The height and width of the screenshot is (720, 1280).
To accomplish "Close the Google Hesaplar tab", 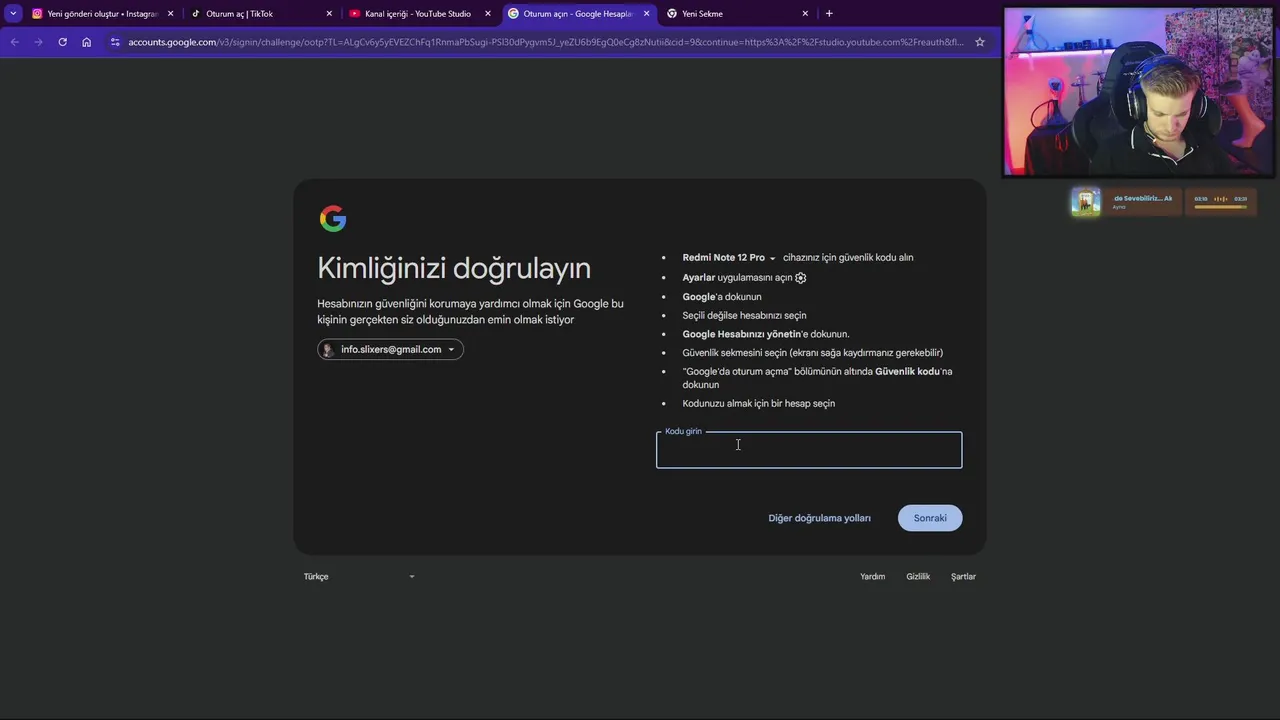I will (646, 14).
